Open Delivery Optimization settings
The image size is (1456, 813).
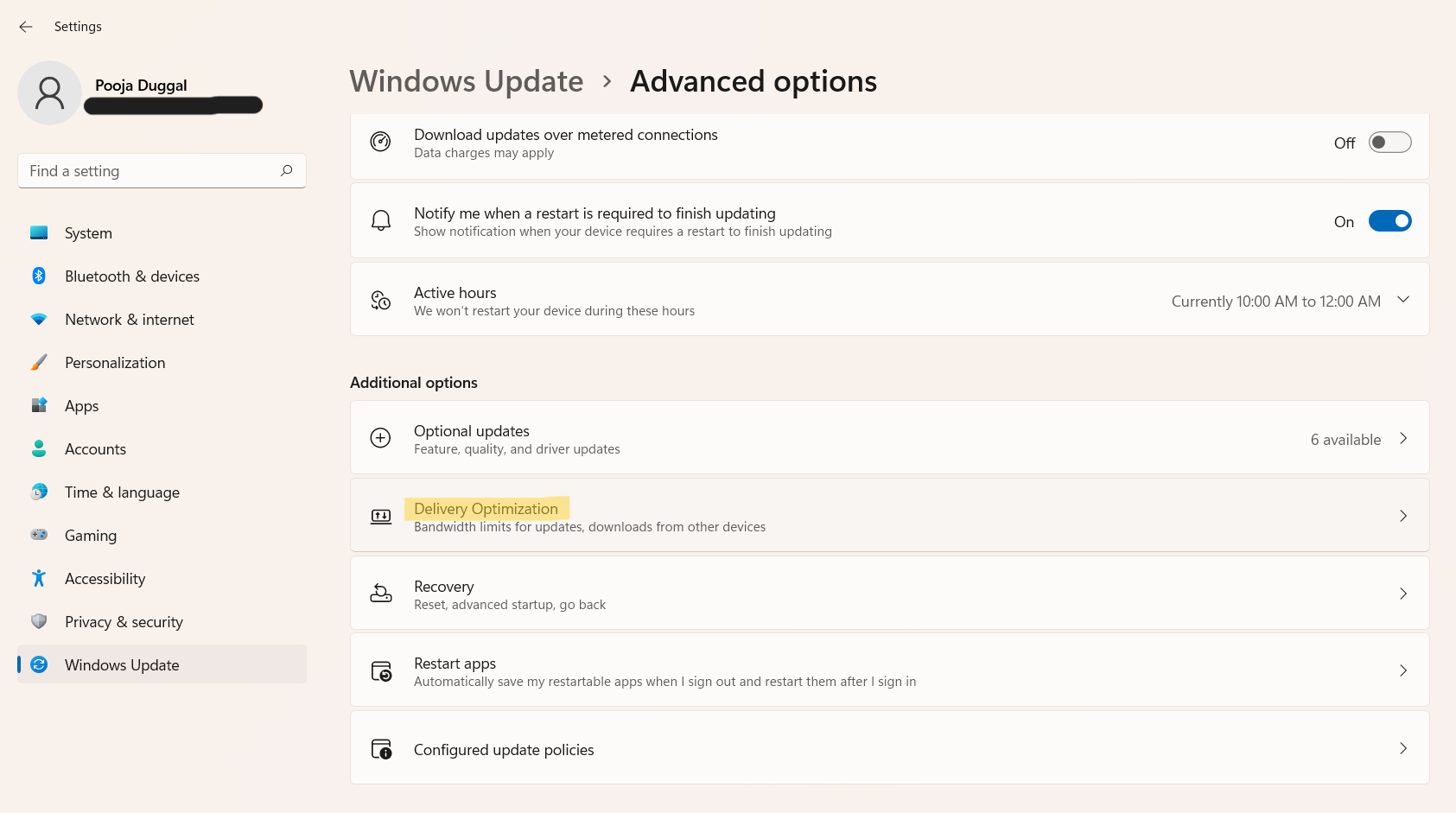[x=486, y=509]
